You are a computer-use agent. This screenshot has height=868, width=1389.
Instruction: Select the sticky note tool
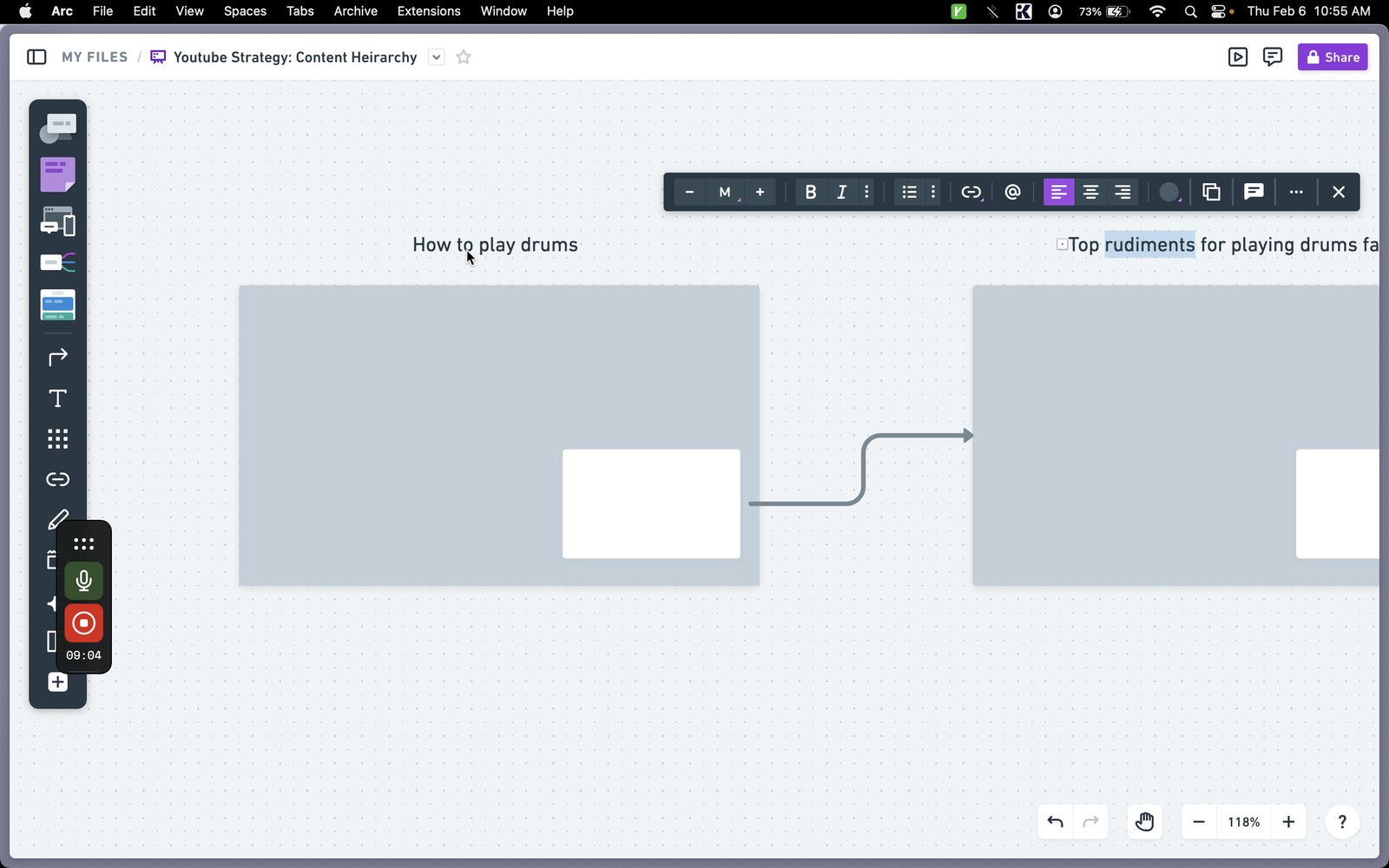coord(58,174)
